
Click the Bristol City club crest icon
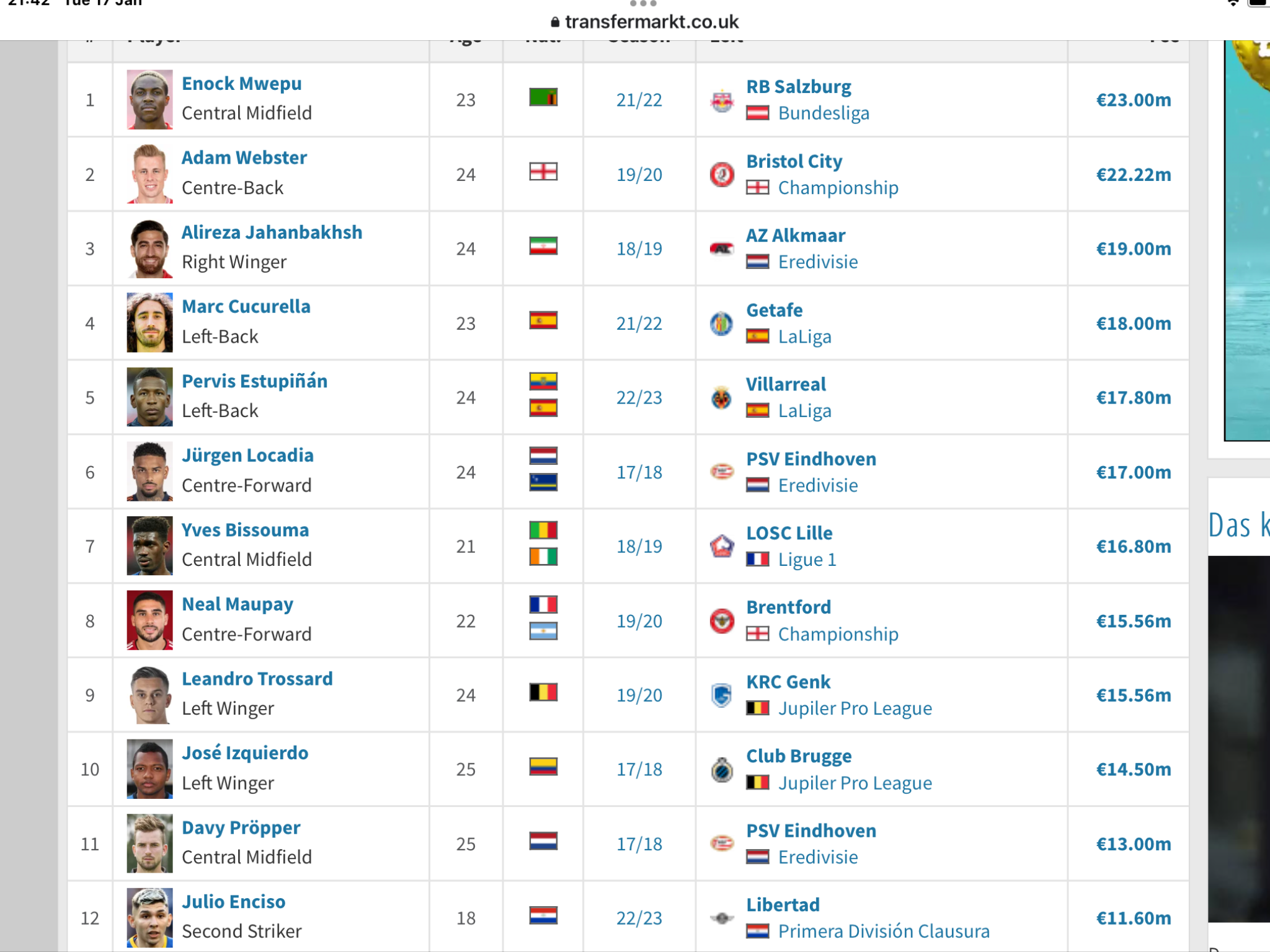[722, 174]
